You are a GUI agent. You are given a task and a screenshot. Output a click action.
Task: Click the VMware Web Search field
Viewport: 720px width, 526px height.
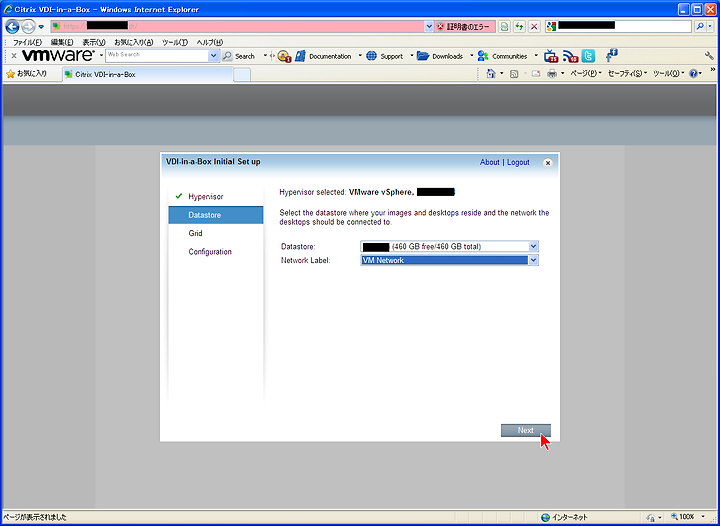pyautogui.click(x=157, y=56)
